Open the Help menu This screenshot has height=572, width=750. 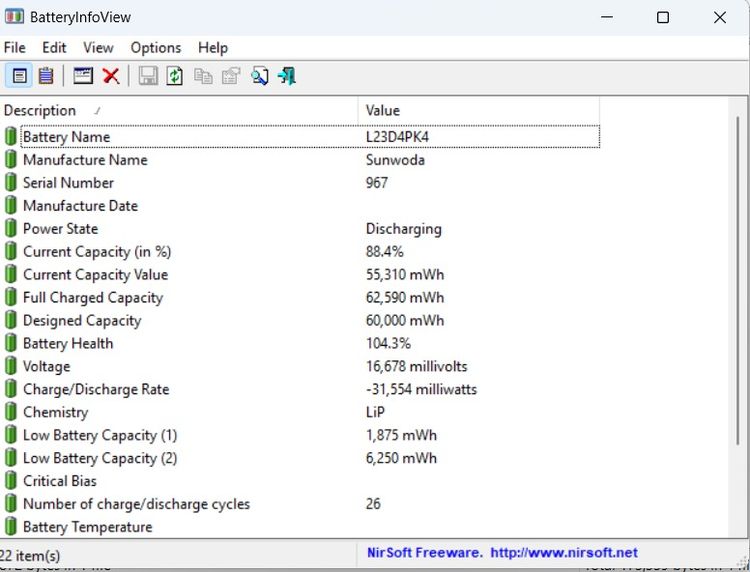[x=213, y=48]
